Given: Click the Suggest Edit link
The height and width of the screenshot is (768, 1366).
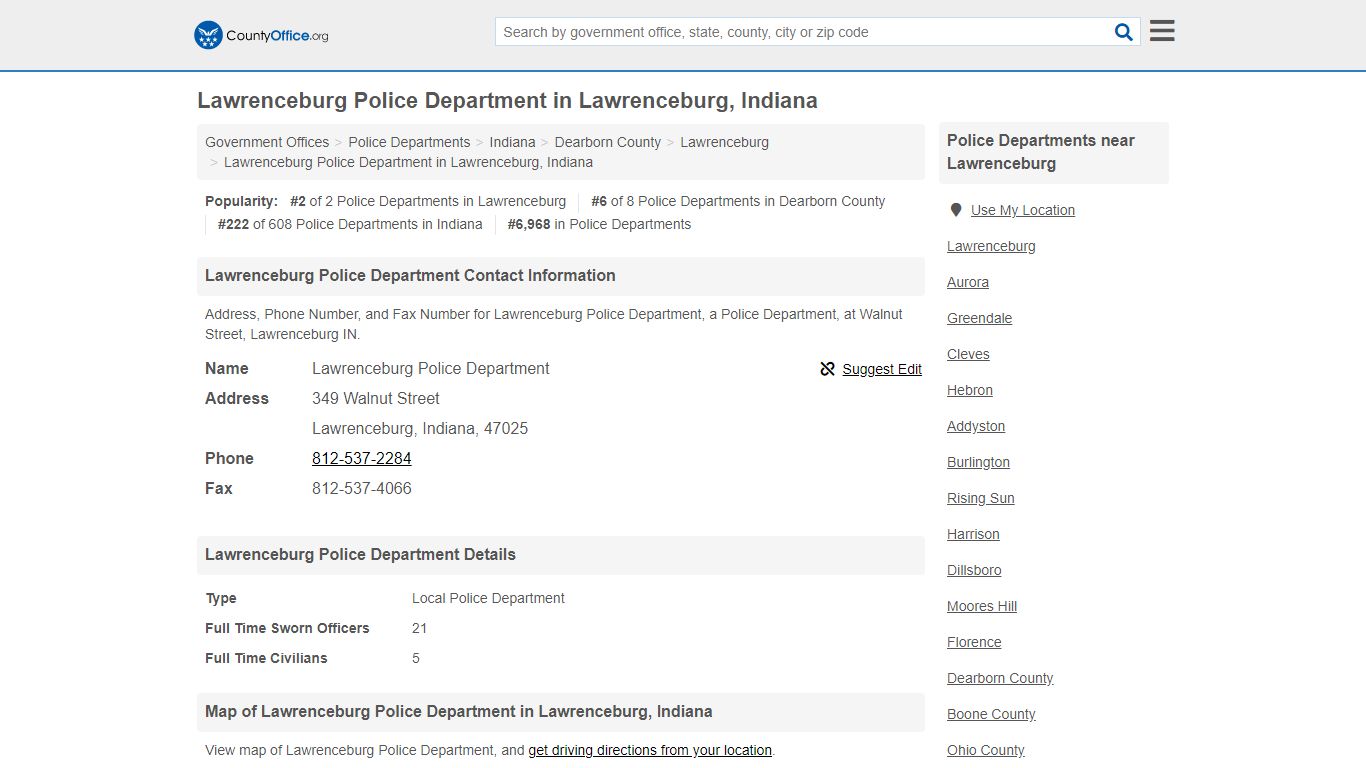Looking at the screenshot, I should [x=882, y=369].
